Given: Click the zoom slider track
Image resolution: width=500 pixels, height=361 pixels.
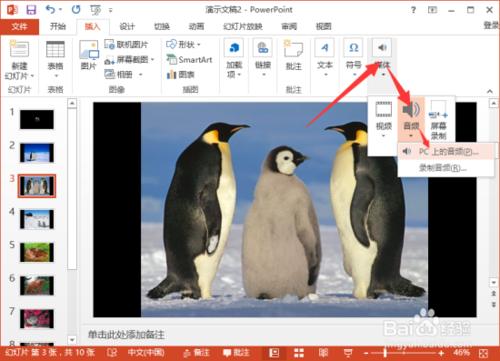Looking at the screenshot, I should 404,353.
